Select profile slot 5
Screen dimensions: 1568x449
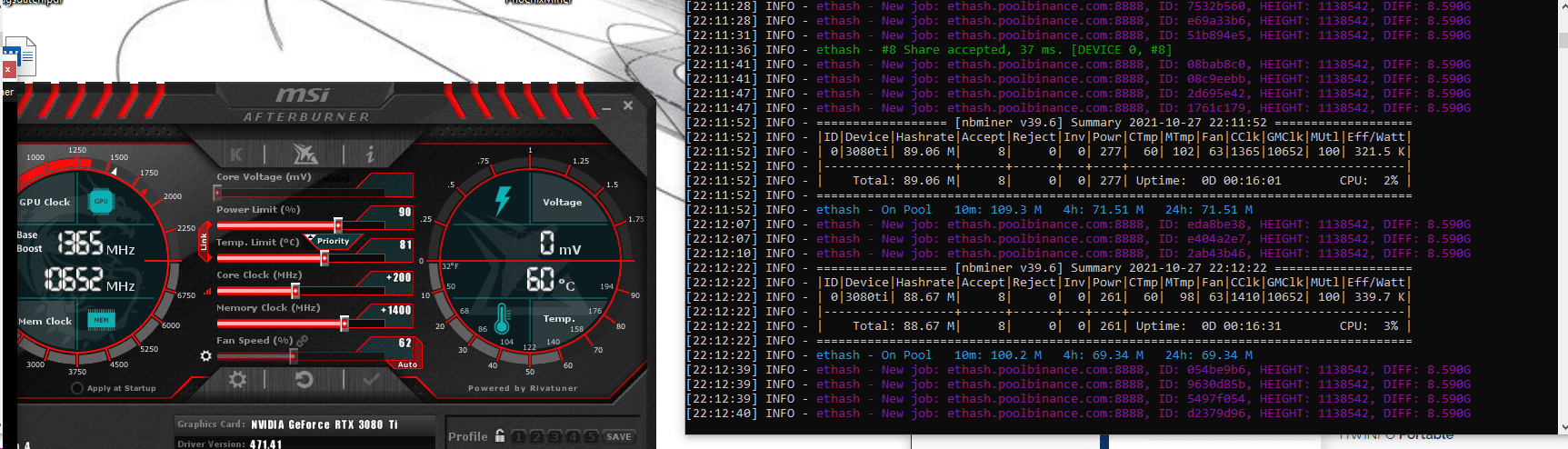click(x=591, y=437)
